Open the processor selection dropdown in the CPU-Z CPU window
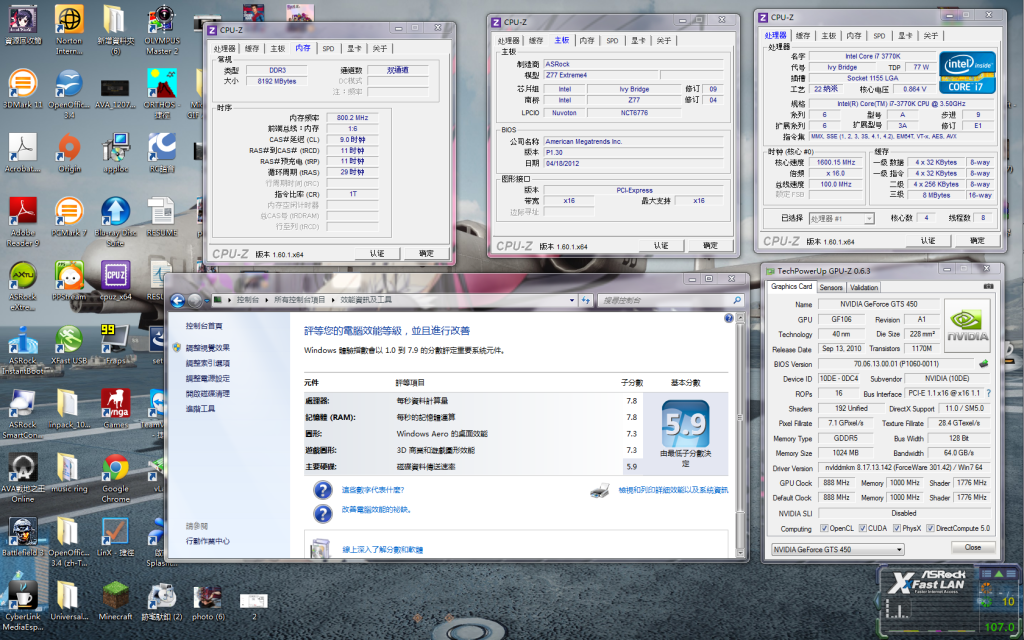Image resolution: width=1024 pixels, height=640 pixels. [x=841, y=218]
